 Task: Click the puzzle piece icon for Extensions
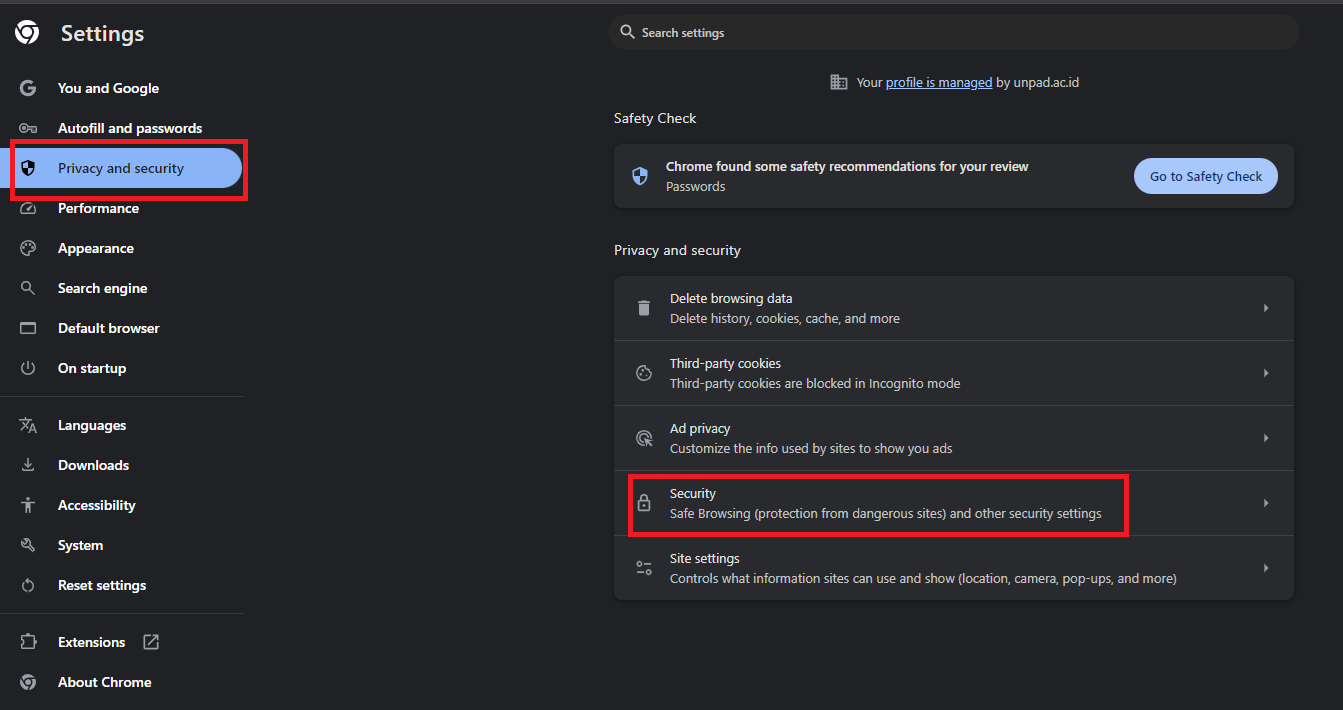pyautogui.click(x=28, y=642)
